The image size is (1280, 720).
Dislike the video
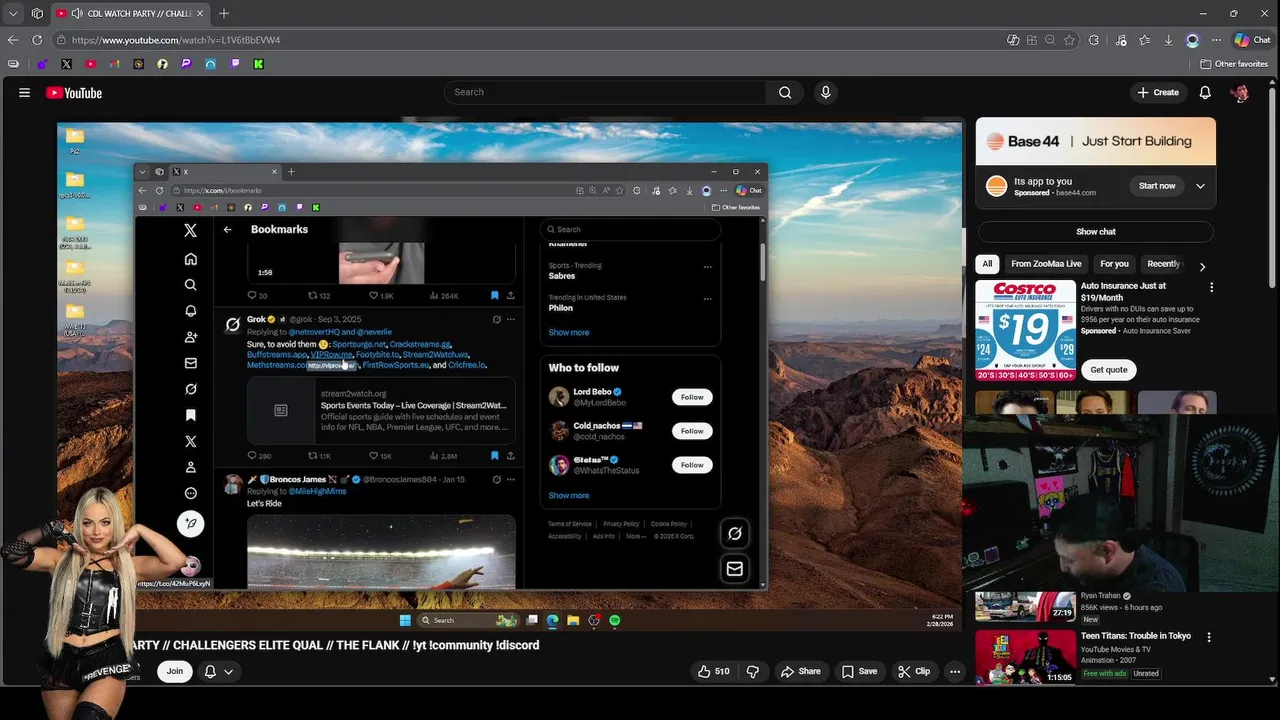(753, 671)
